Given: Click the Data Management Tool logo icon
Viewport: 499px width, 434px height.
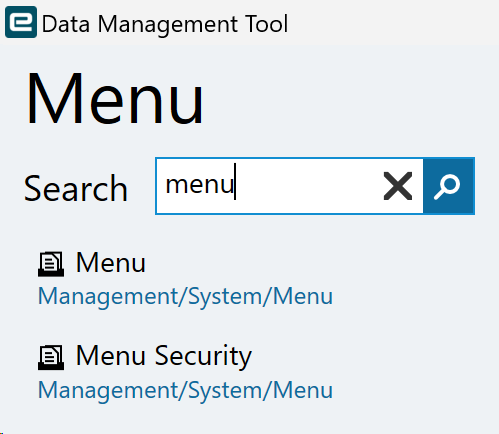Looking at the screenshot, I should (x=21, y=22).
